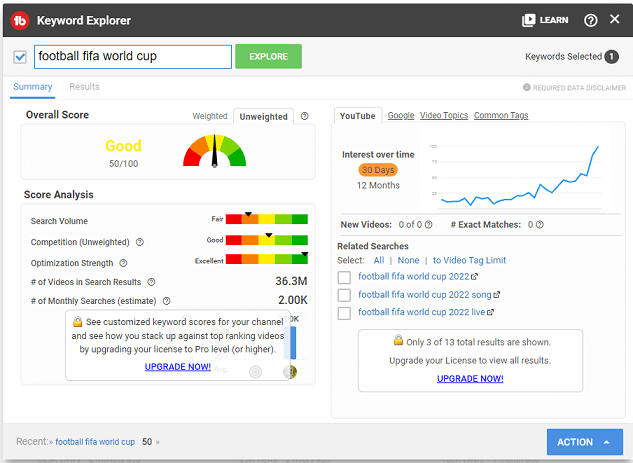Click the Competition rating color bar
Screen dimensions: 633x463
pyautogui.click(x=267, y=240)
